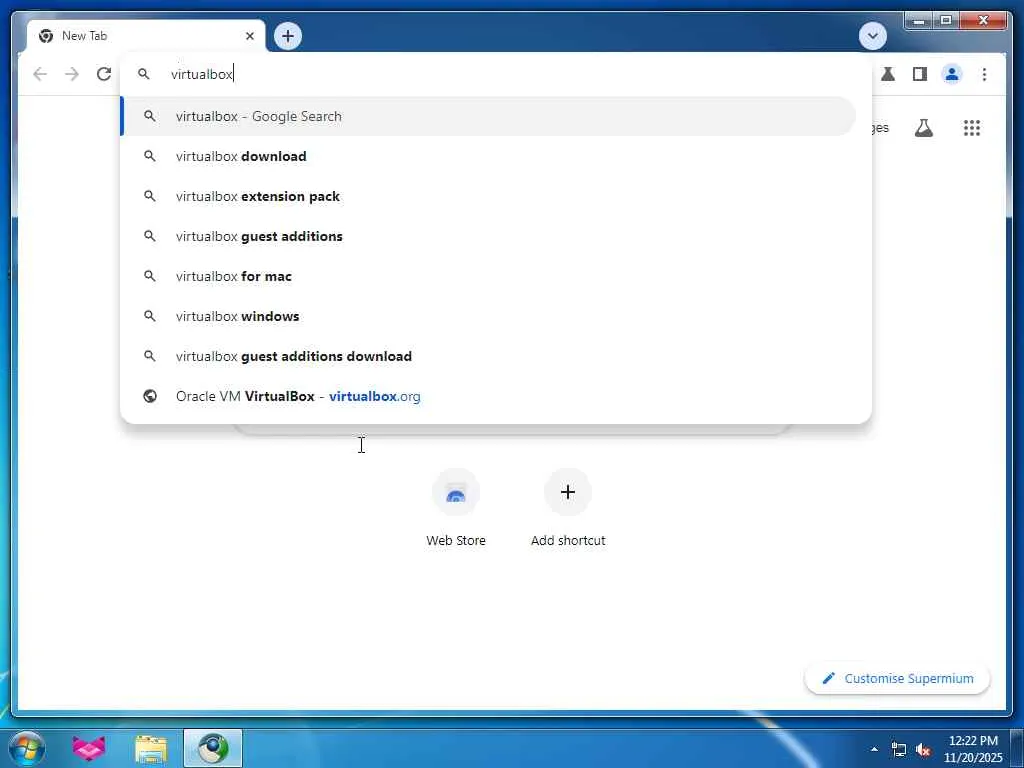The width and height of the screenshot is (1024, 768).
Task: Select 'virtualbox guest additions download' suggestion
Action: click(488, 356)
